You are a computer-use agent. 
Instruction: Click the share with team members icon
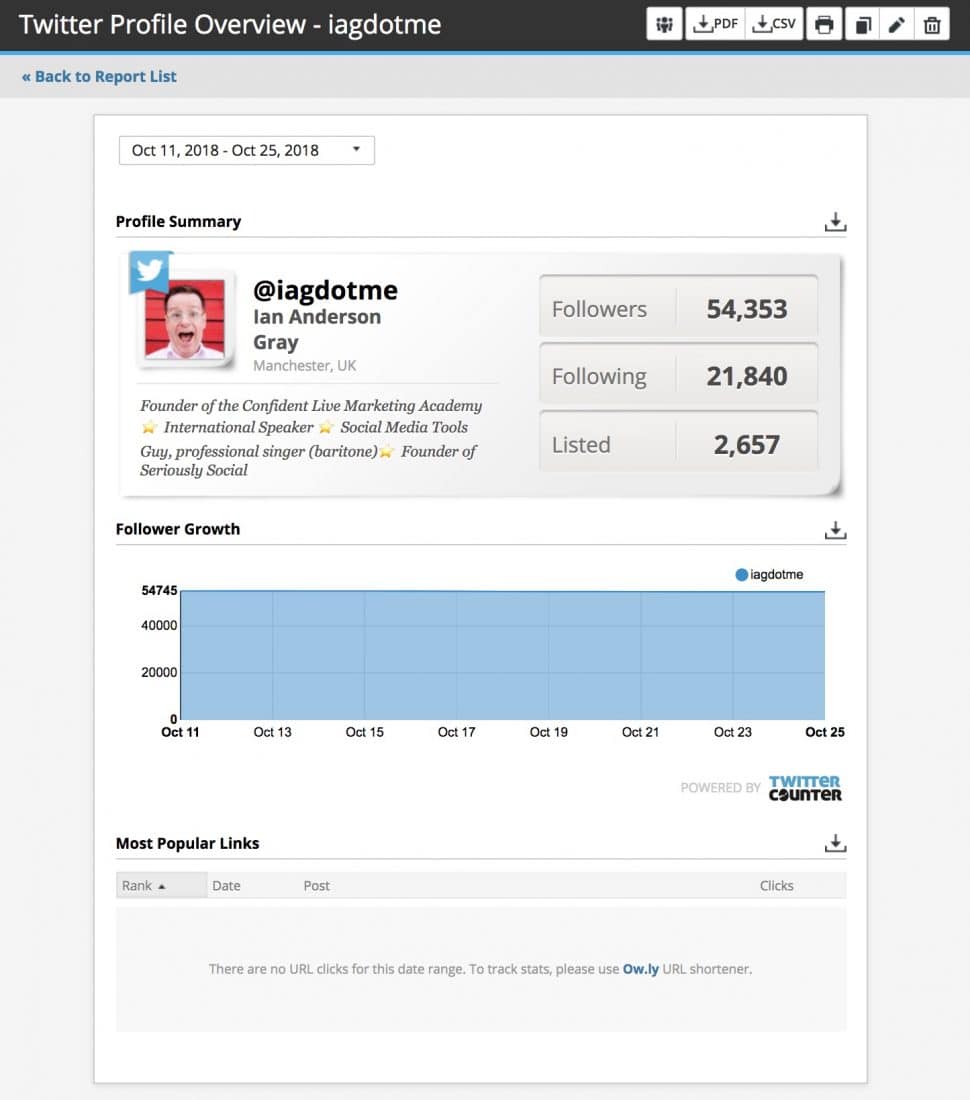(663, 25)
